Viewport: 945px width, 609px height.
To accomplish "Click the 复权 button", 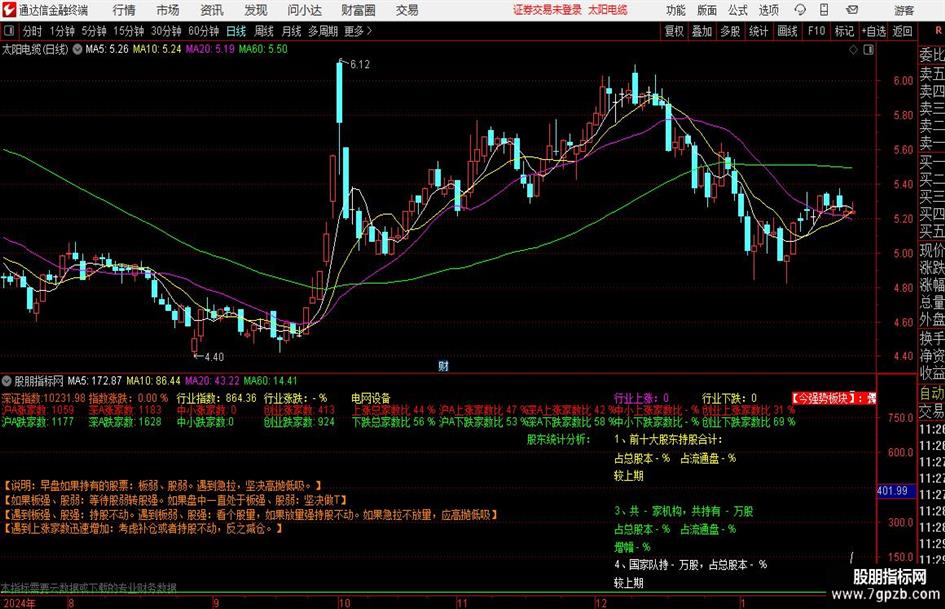I will (673, 31).
